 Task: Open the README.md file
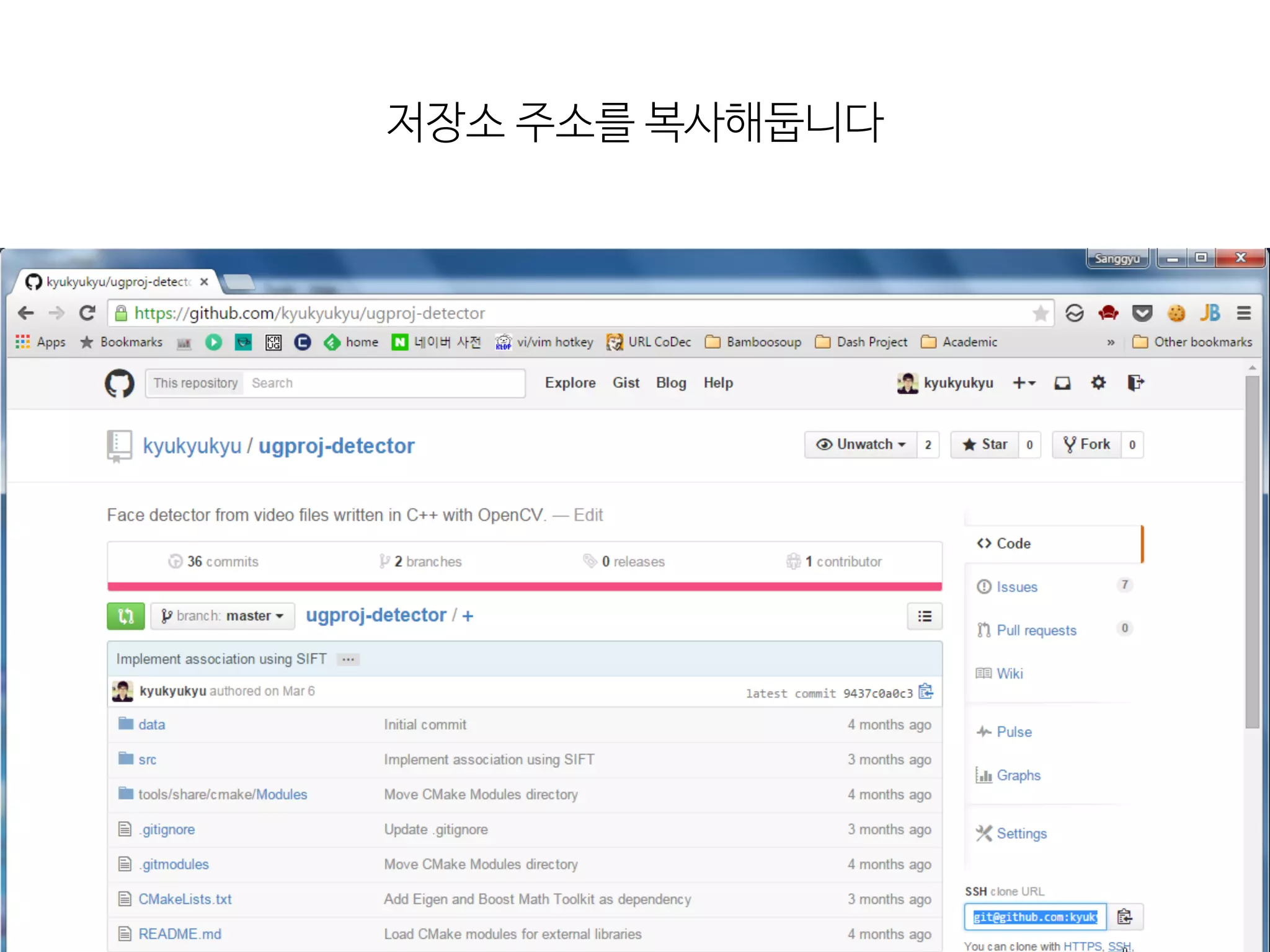[x=180, y=934]
